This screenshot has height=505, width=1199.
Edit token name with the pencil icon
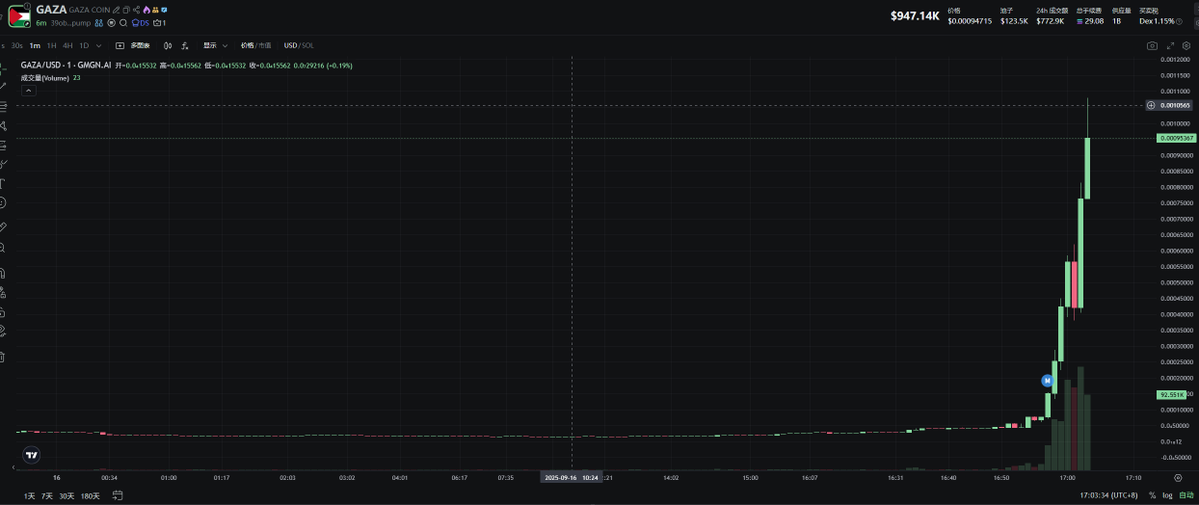[116, 10]
